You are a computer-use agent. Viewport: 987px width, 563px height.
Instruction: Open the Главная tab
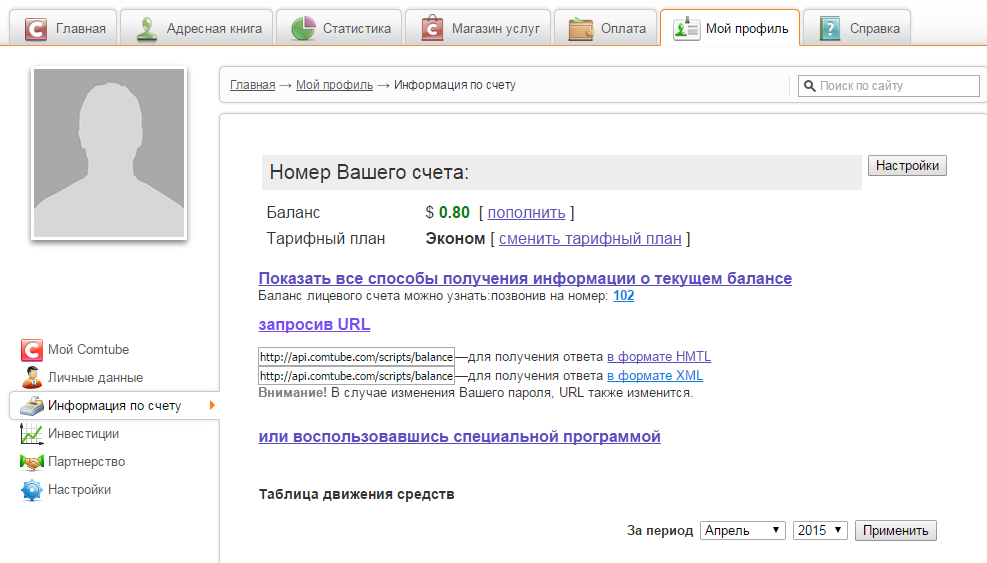pos(64,28)
